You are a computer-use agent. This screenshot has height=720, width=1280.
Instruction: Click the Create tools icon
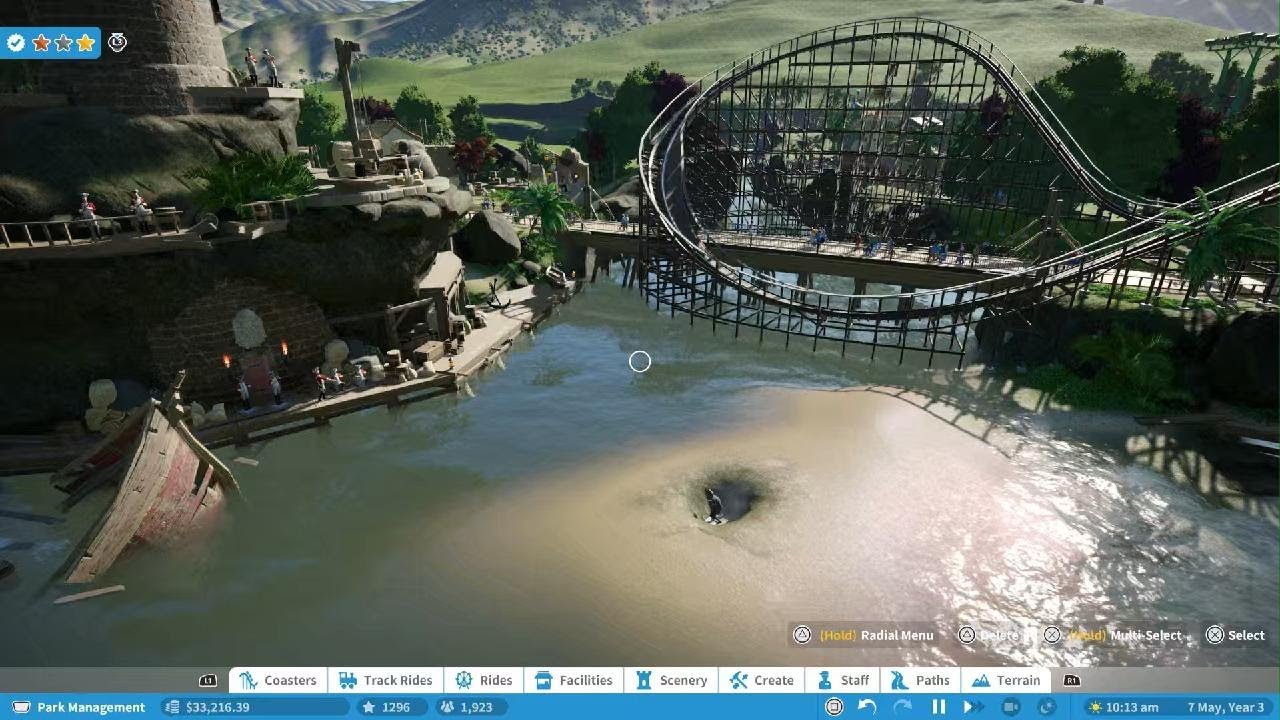coord(738,680)
